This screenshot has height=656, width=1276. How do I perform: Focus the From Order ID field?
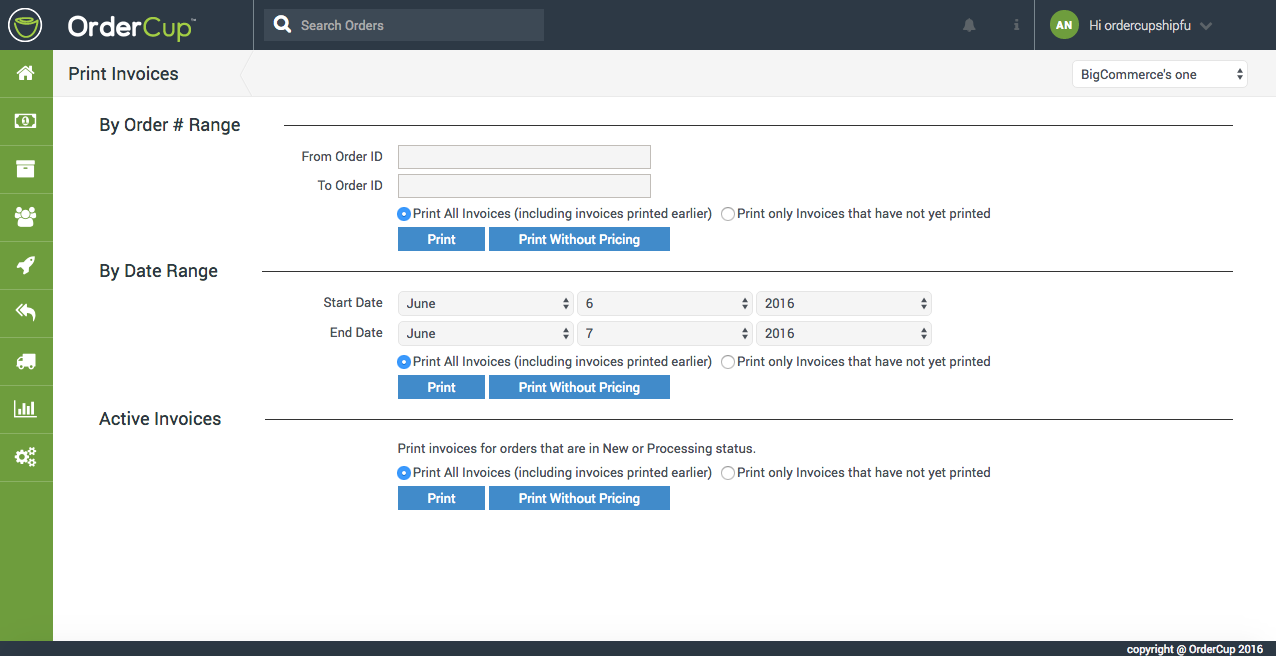pyautogui.click(x=524, y=157)
